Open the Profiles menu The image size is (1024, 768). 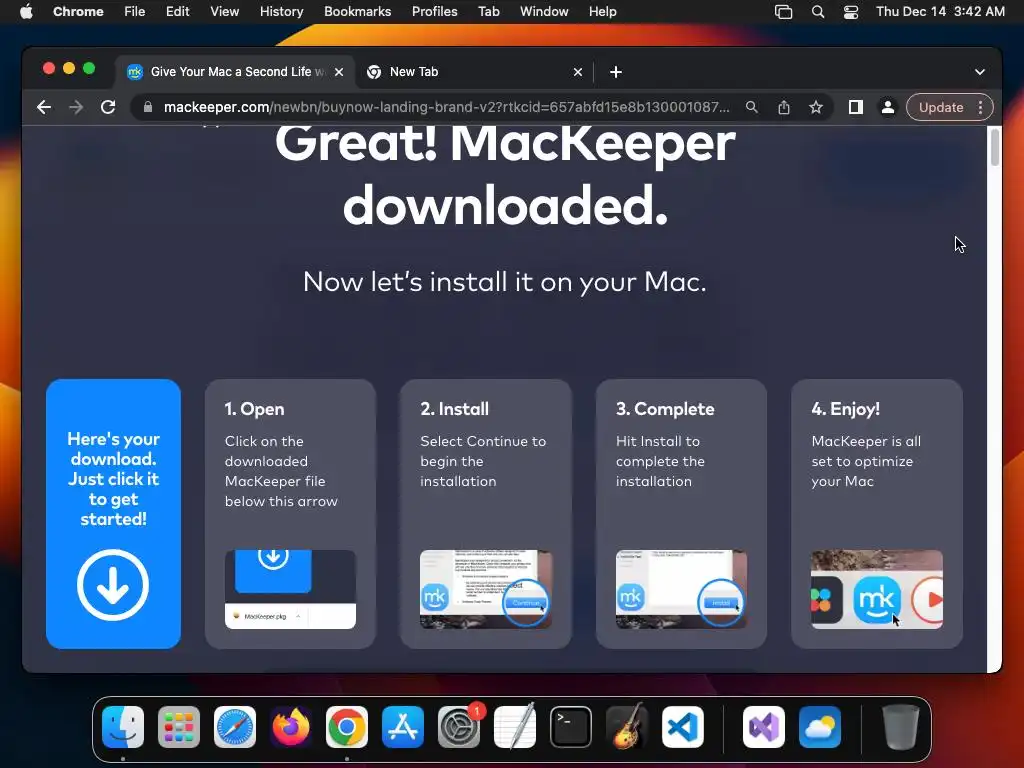434,11
